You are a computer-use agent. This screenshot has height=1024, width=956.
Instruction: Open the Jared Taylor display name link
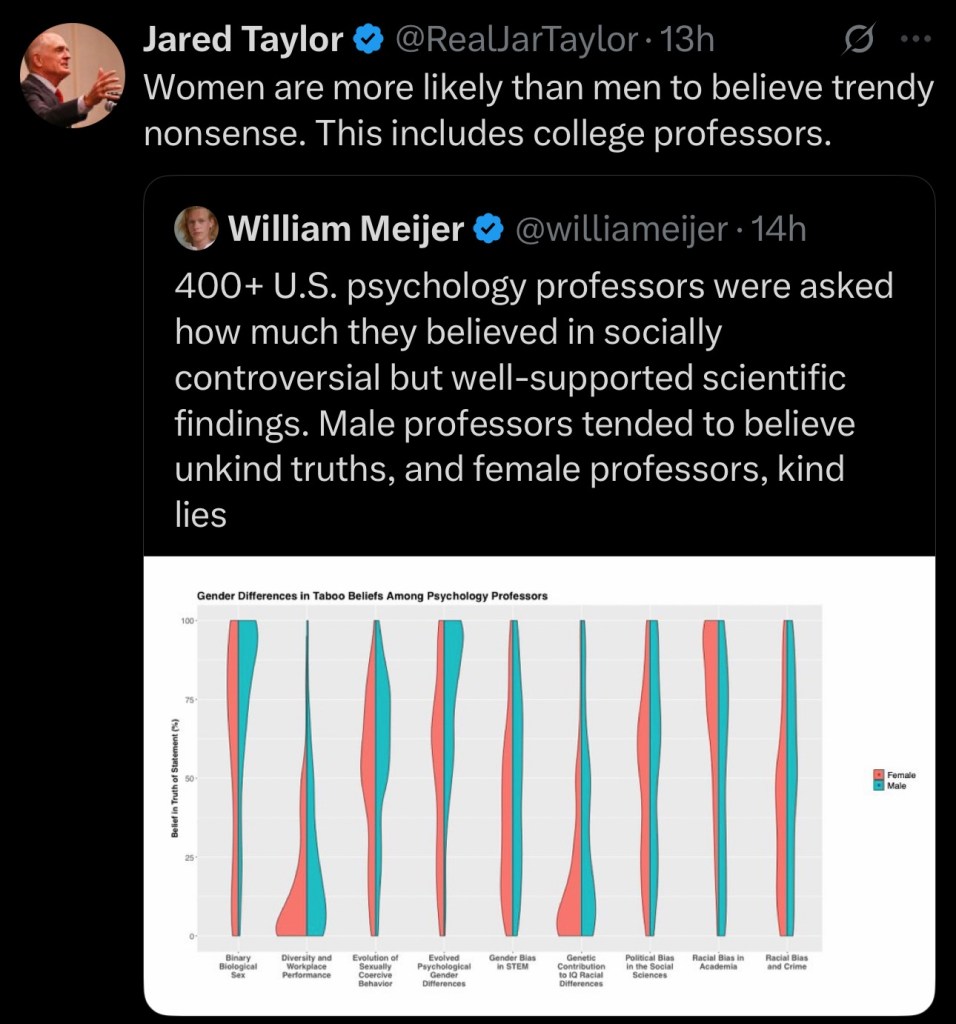[243, 40]
